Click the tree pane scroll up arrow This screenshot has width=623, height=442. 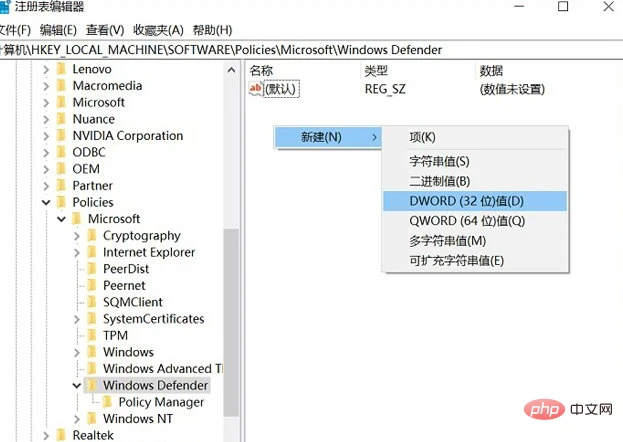(x=231, y=70)
